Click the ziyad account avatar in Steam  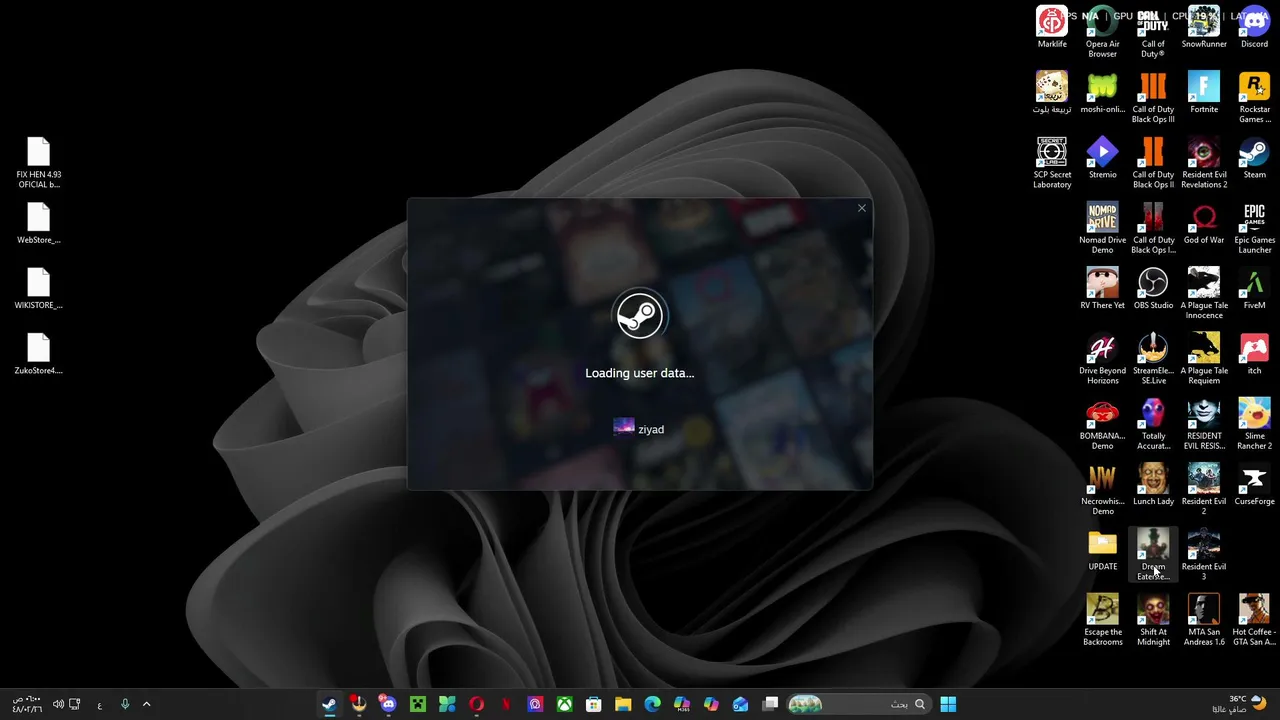click(x=624, y=428)
